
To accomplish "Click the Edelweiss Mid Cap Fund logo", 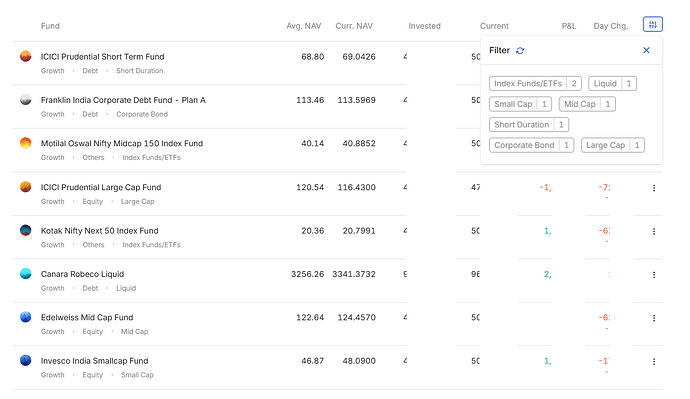I will point(26,317).
